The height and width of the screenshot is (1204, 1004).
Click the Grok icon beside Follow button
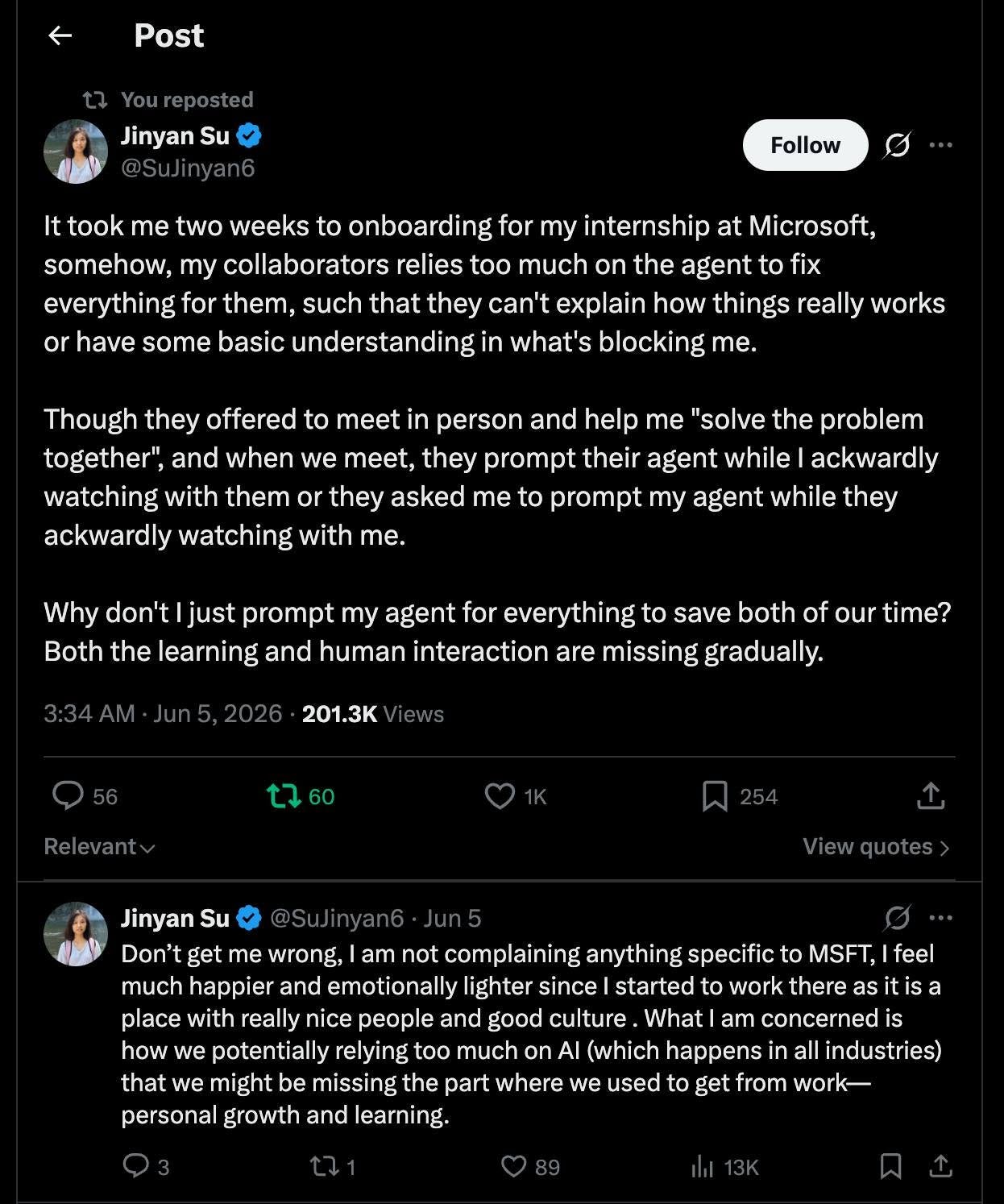pyautogui.click(x=897, y=145)
